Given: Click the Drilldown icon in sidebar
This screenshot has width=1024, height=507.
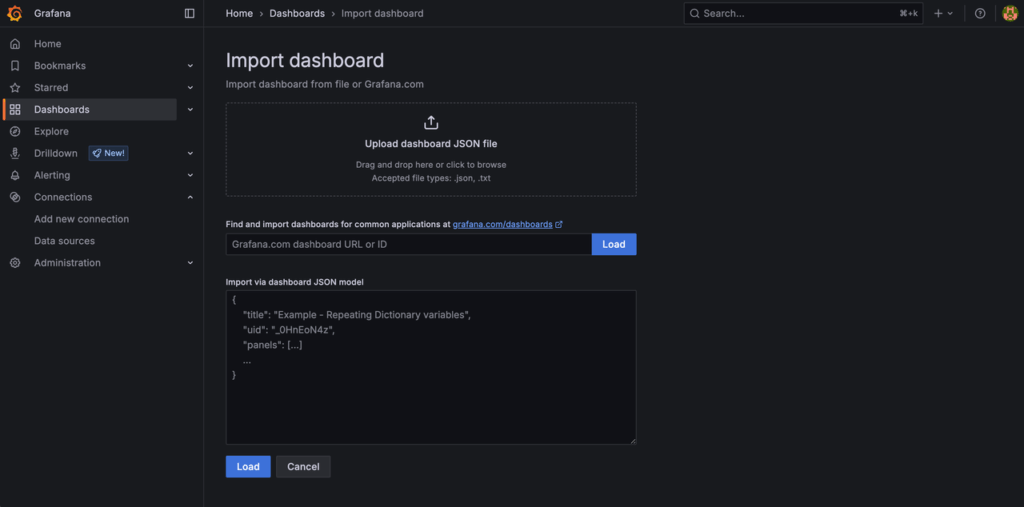Looking at the screenshot, I should (x=15, y=154).
